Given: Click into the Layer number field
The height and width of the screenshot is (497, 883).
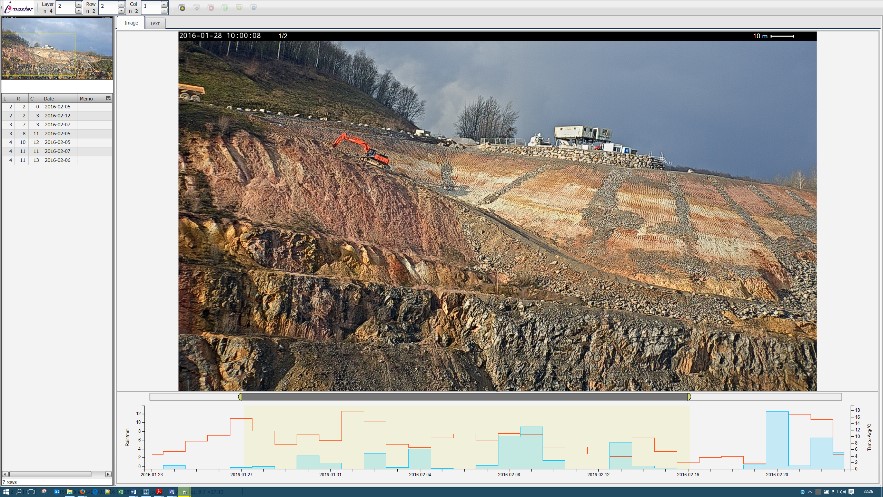Looking at the screenshot, I should click(65, 6).
